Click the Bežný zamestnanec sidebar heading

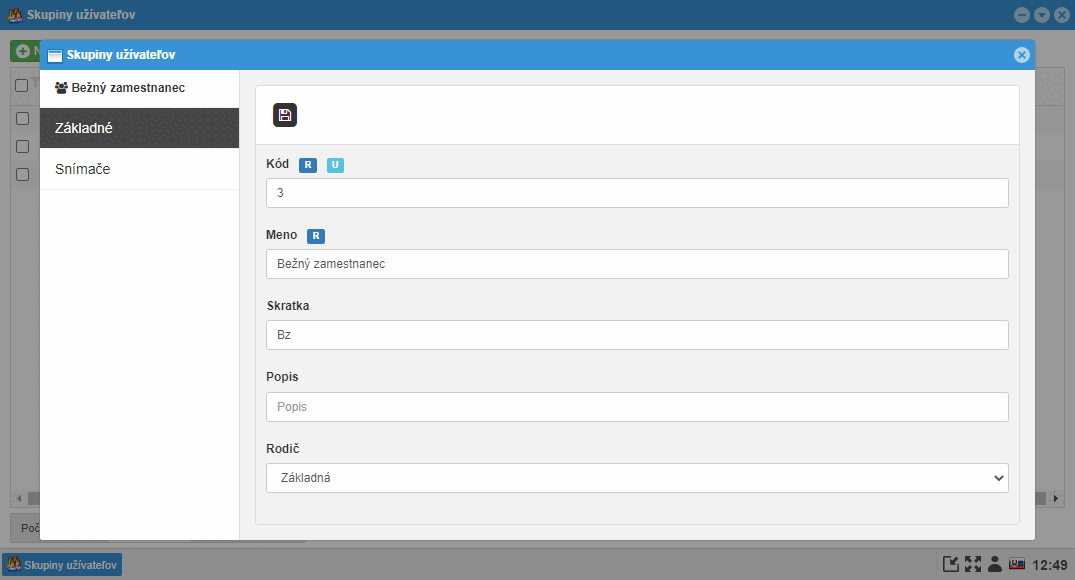click(x=128, y=88)
